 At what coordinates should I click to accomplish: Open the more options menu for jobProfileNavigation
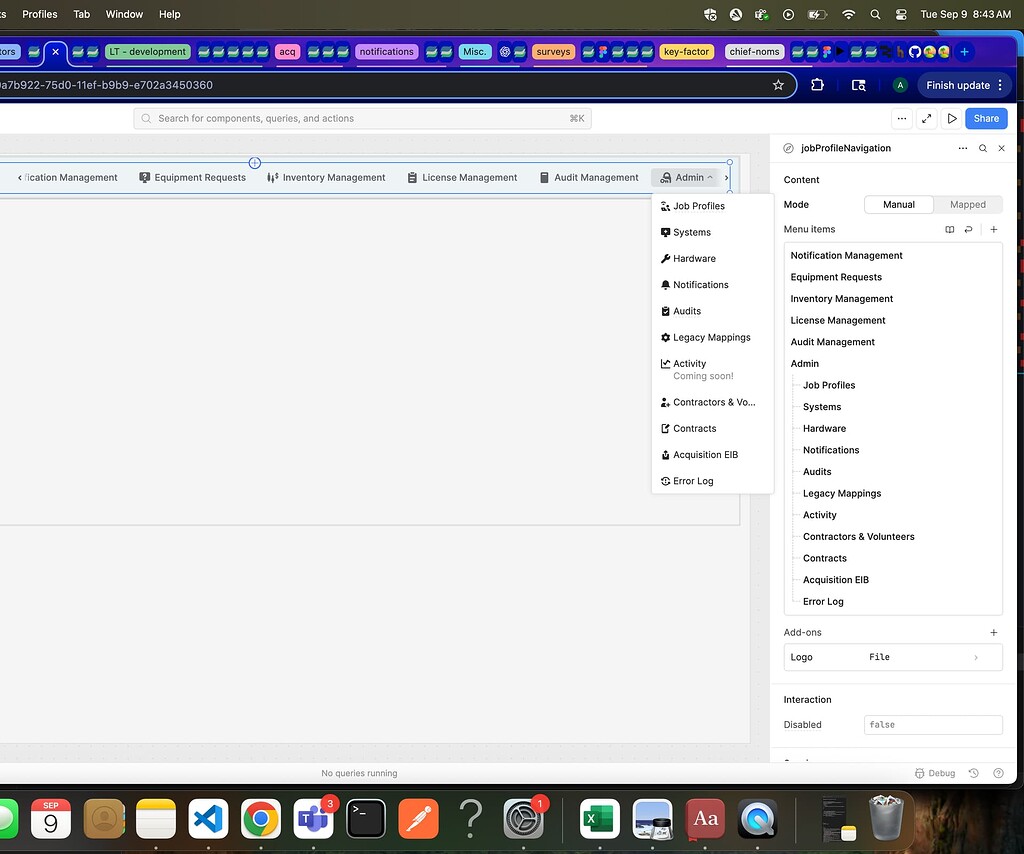click(x=962, y=148)
